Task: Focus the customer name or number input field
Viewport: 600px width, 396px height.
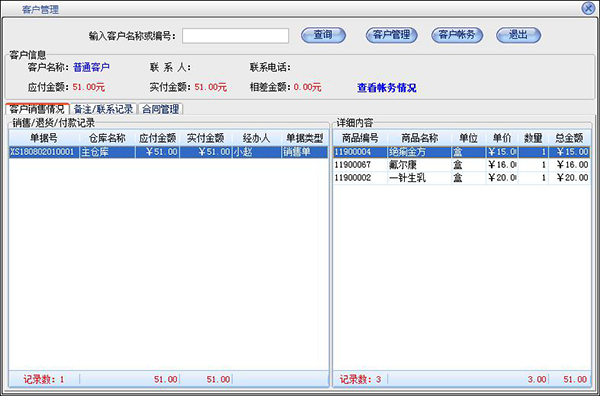Action: (235, 36)
